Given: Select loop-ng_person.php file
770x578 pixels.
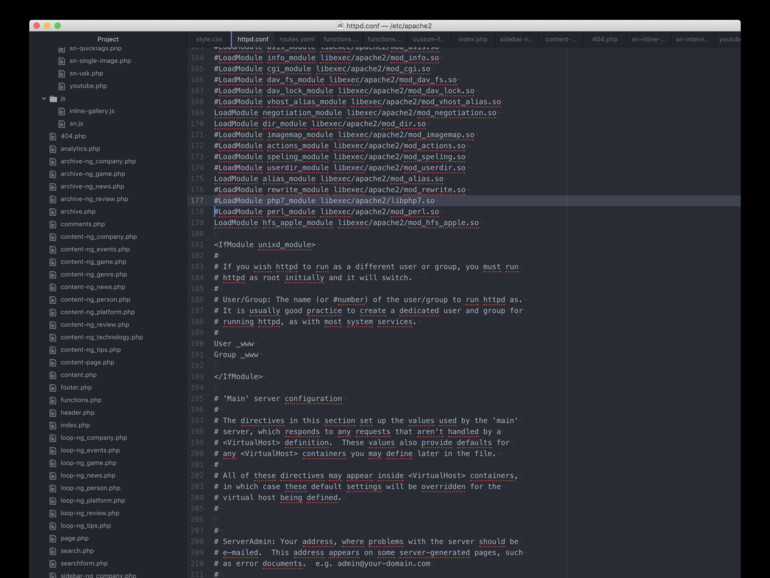Looking at the screenshot, I should pos(90,488).
